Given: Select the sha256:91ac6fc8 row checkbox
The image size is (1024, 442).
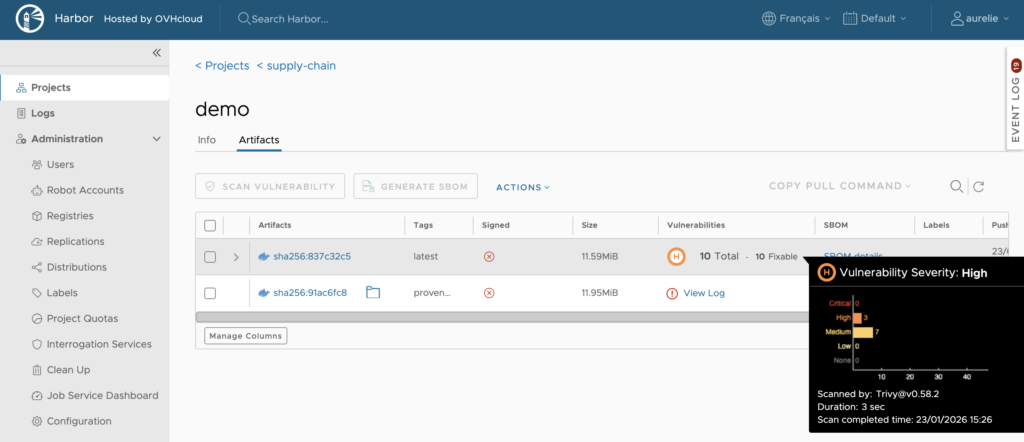Looking at the screenshot, I should pos(210,293).
